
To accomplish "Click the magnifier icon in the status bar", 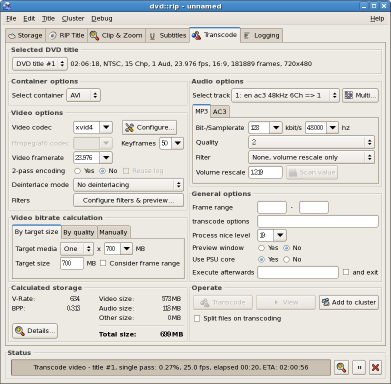I will [341, 368].
